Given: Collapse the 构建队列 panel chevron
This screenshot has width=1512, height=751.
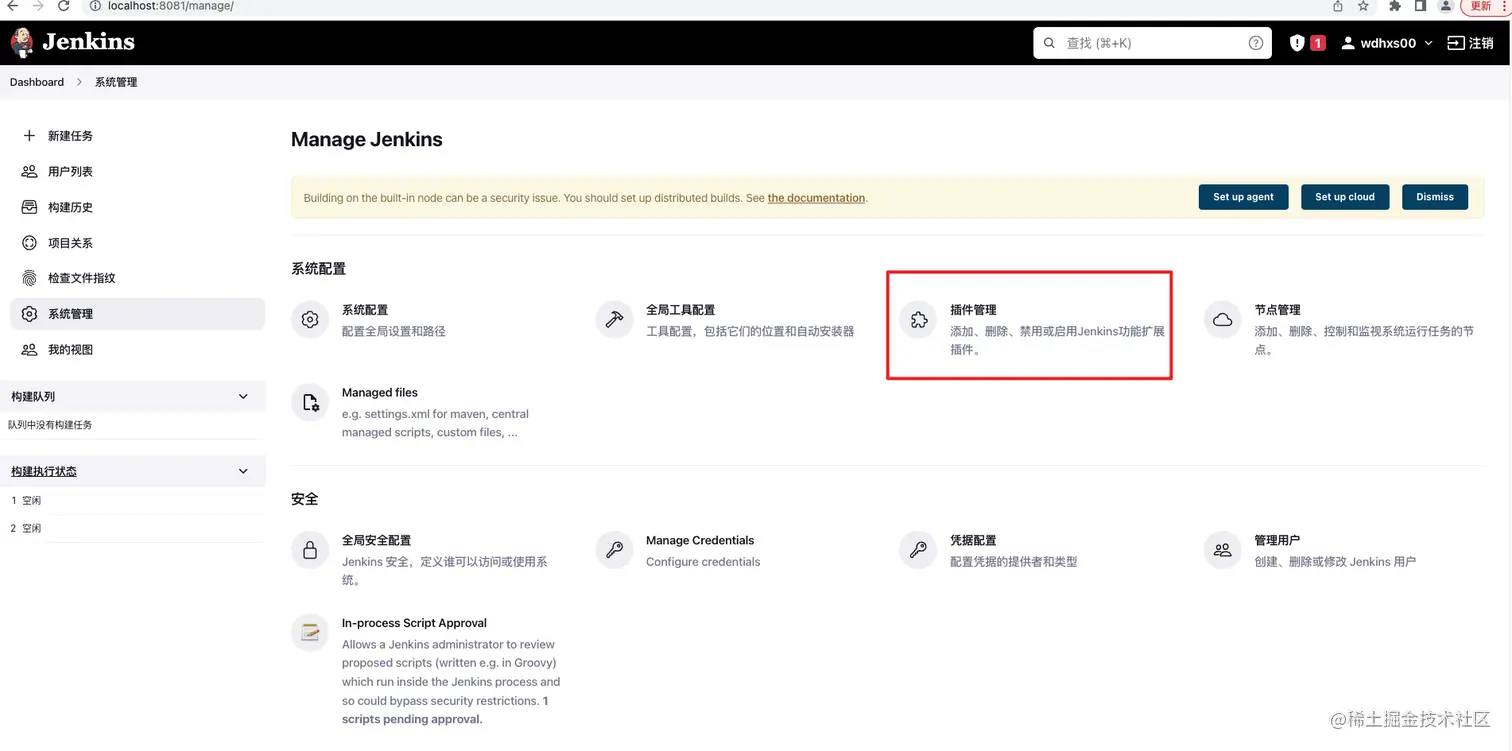Looking at the screenshot, I should pyautogui.click(x=243, y=397).
